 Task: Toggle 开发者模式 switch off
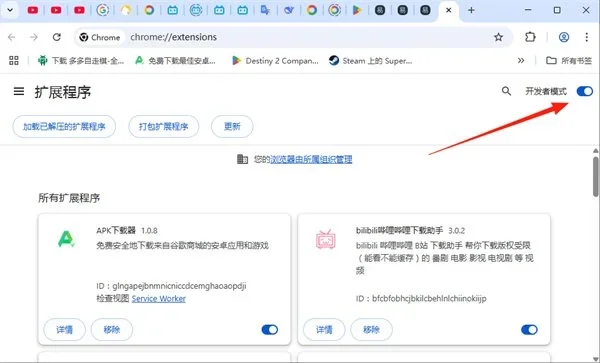(585, 91)
